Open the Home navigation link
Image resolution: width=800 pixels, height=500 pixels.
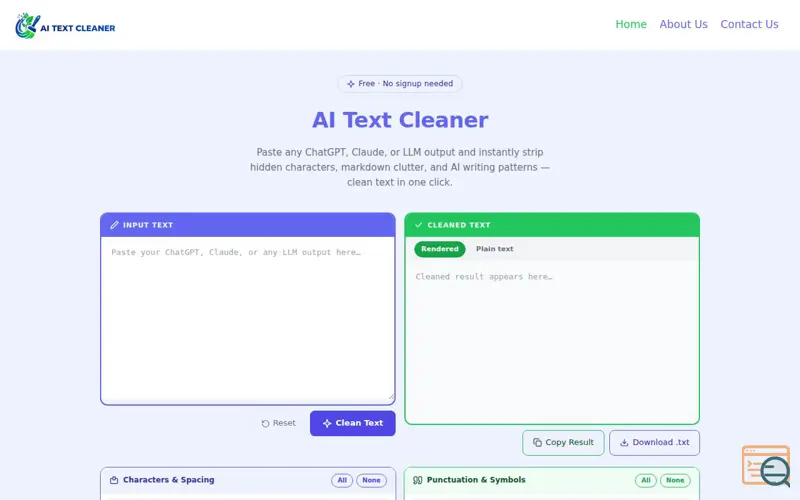(631, 24)
